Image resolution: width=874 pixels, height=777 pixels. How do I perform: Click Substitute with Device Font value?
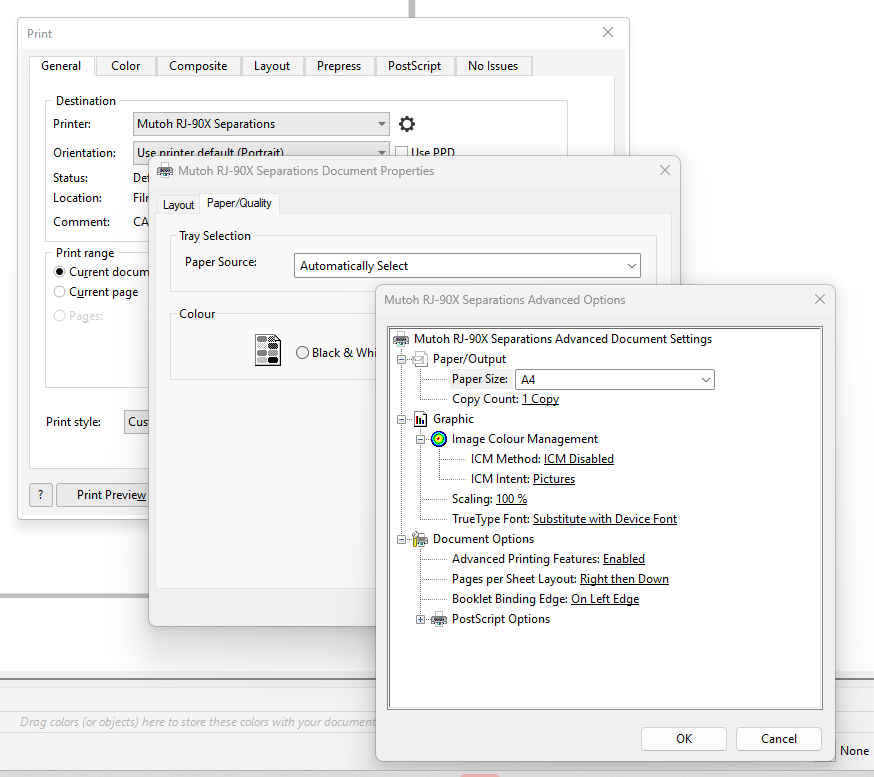tap(605, 519)
